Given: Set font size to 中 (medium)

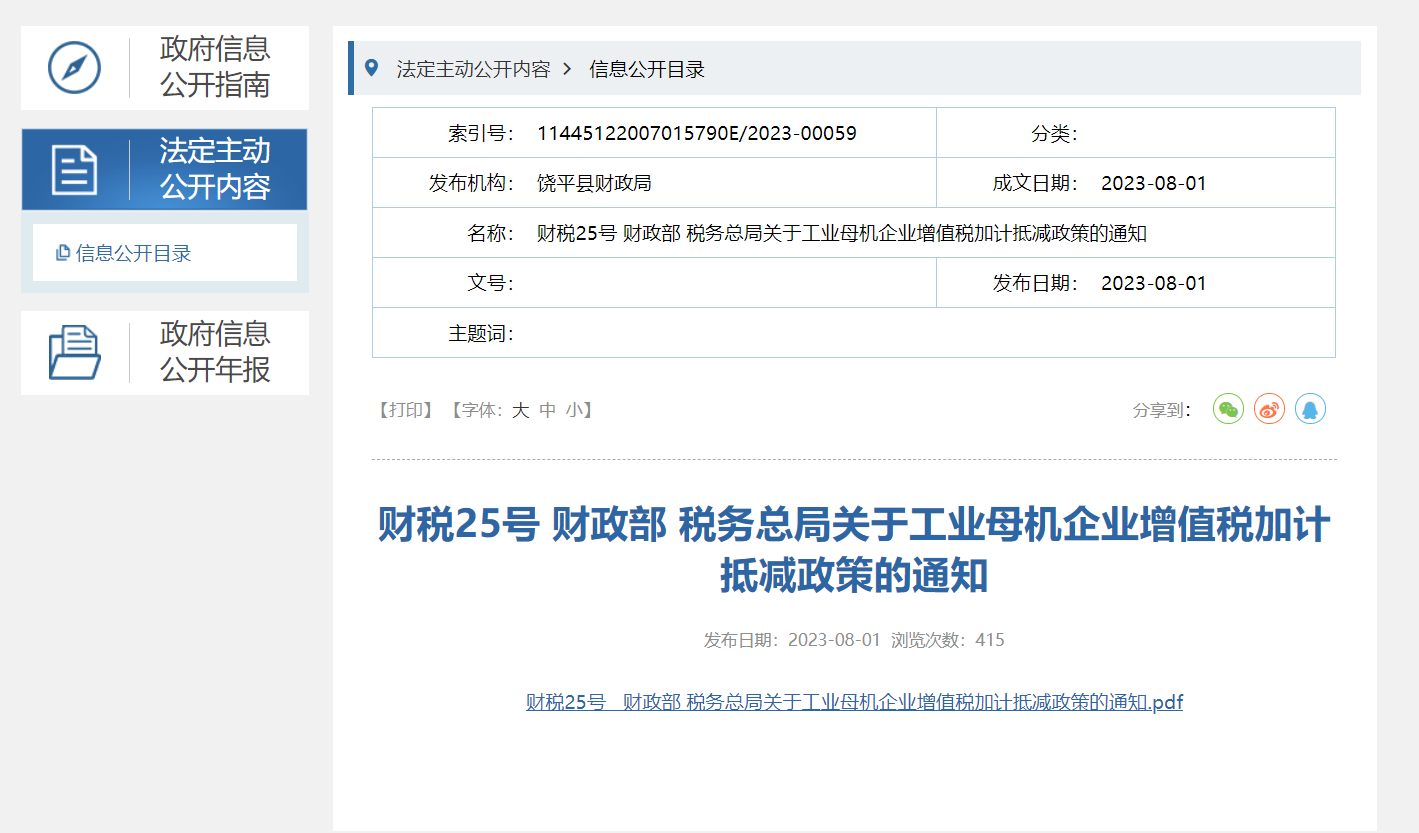Looking at the screenshot, I should point(547,410).
